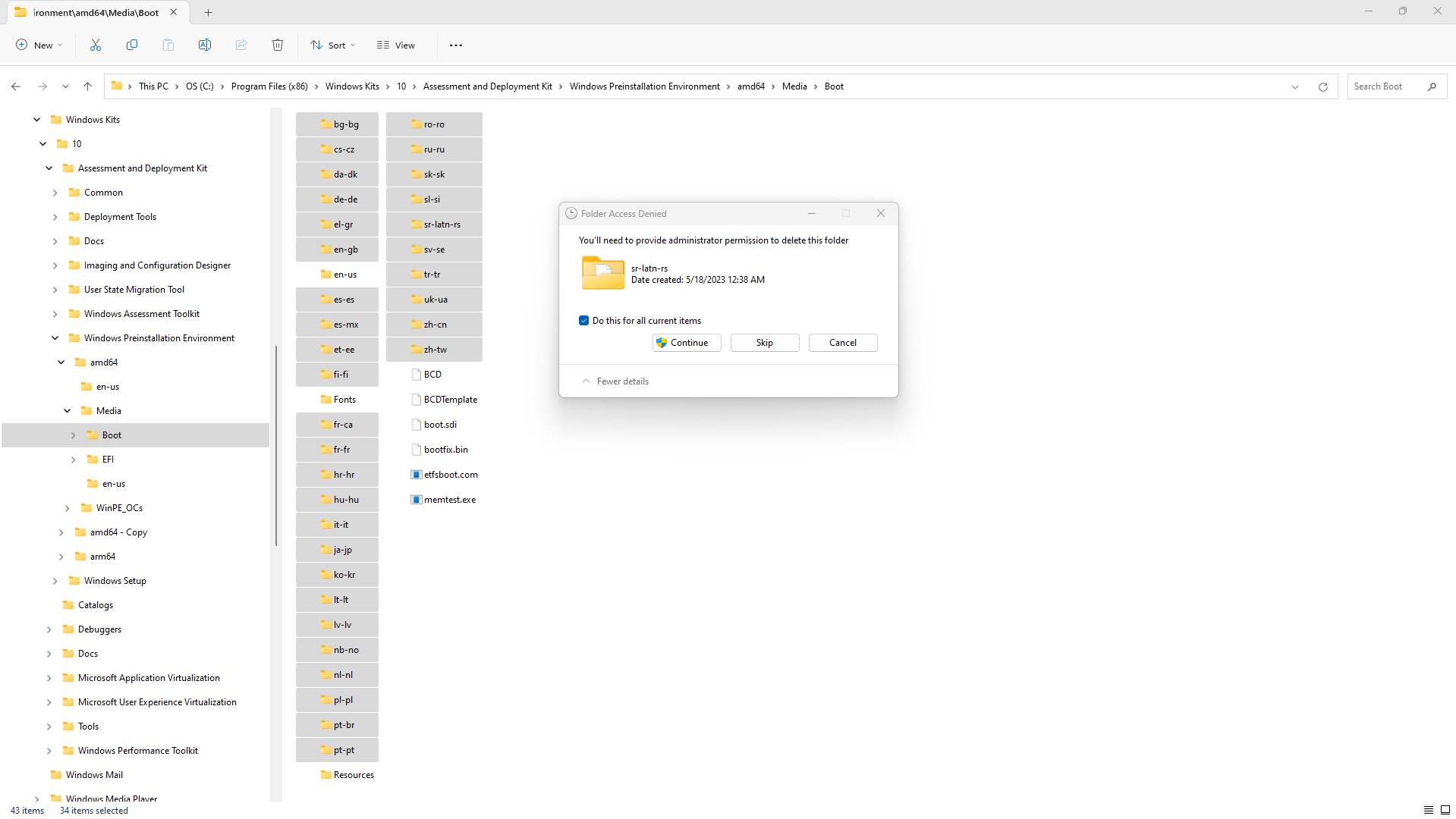Go up one folder level arrow
Screen dimensions: 1456x819
click(x=88, y=86)
